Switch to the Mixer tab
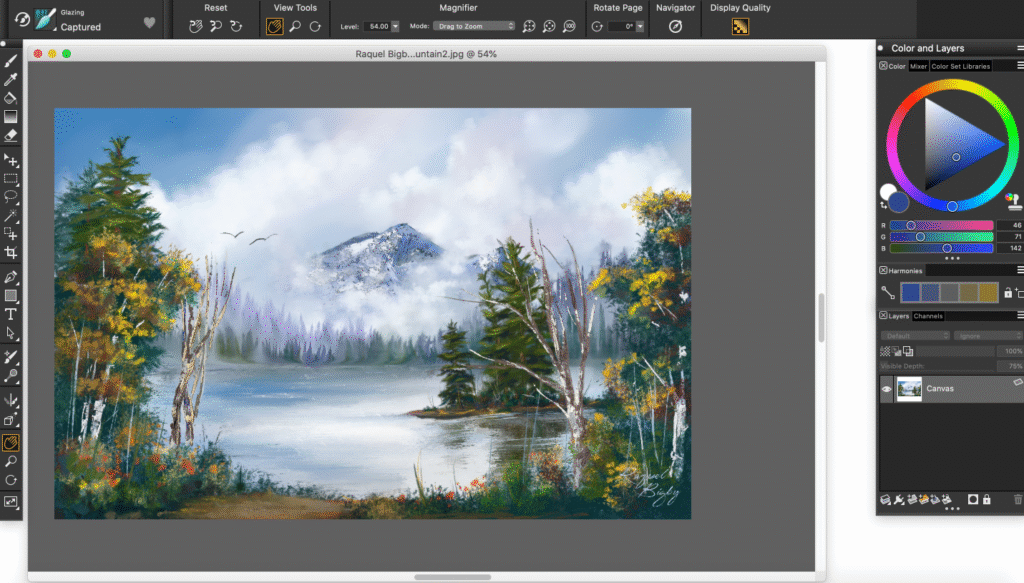The height and width of the screenshot is (583, 1024). [918, 66]
